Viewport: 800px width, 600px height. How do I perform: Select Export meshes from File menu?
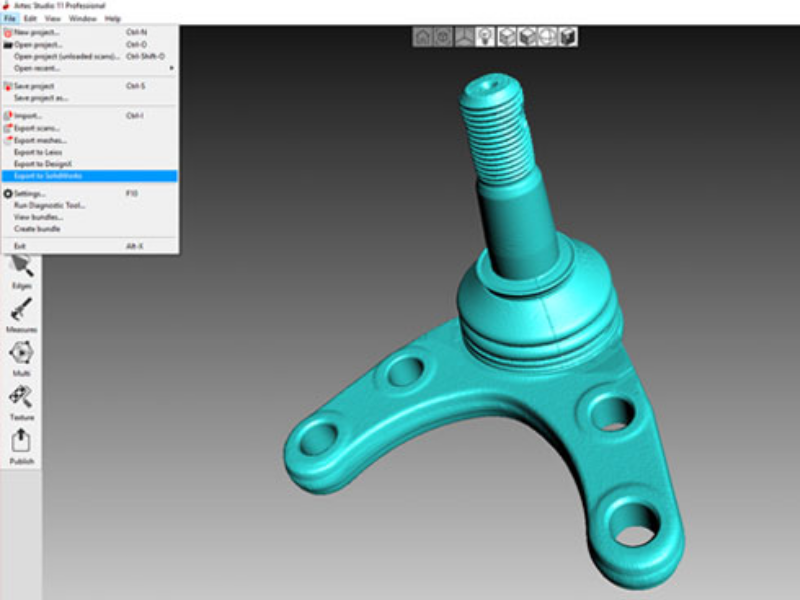(40, 140)
